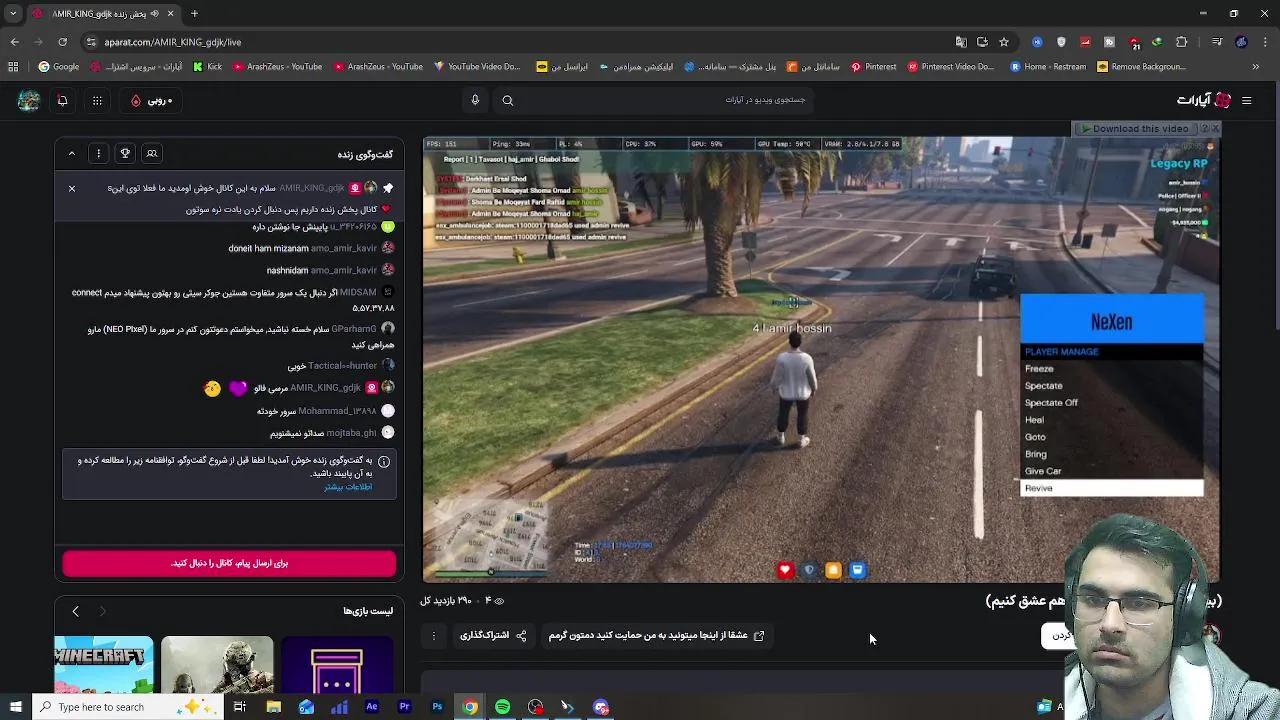Open Chrome media control icon
1280x720 pixels.
1216,42
